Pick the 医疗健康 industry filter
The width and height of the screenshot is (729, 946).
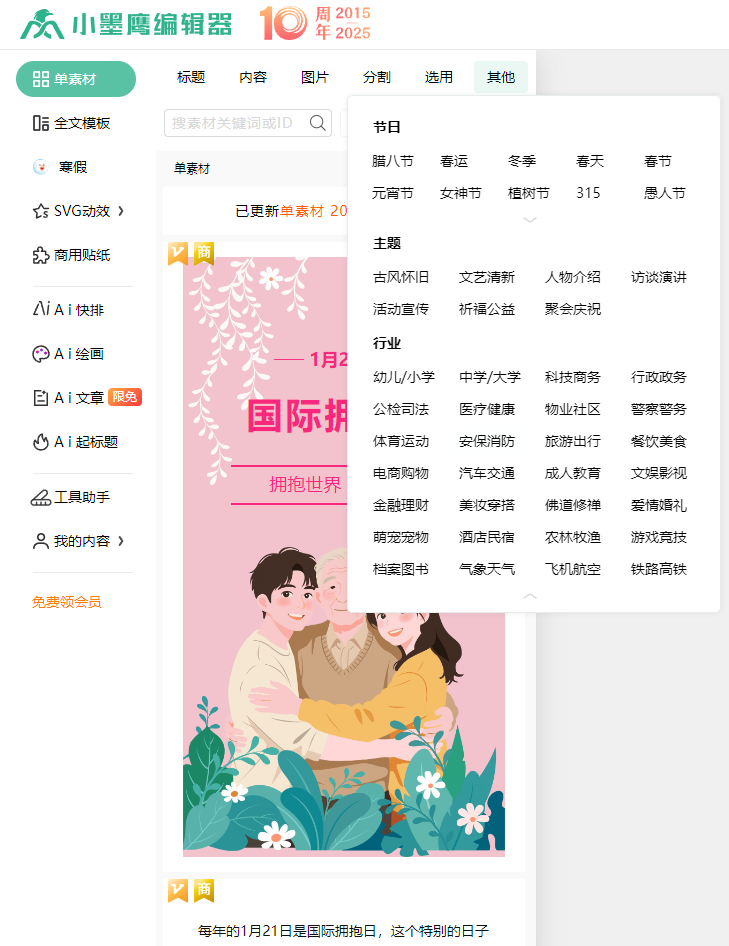point(486,410)
